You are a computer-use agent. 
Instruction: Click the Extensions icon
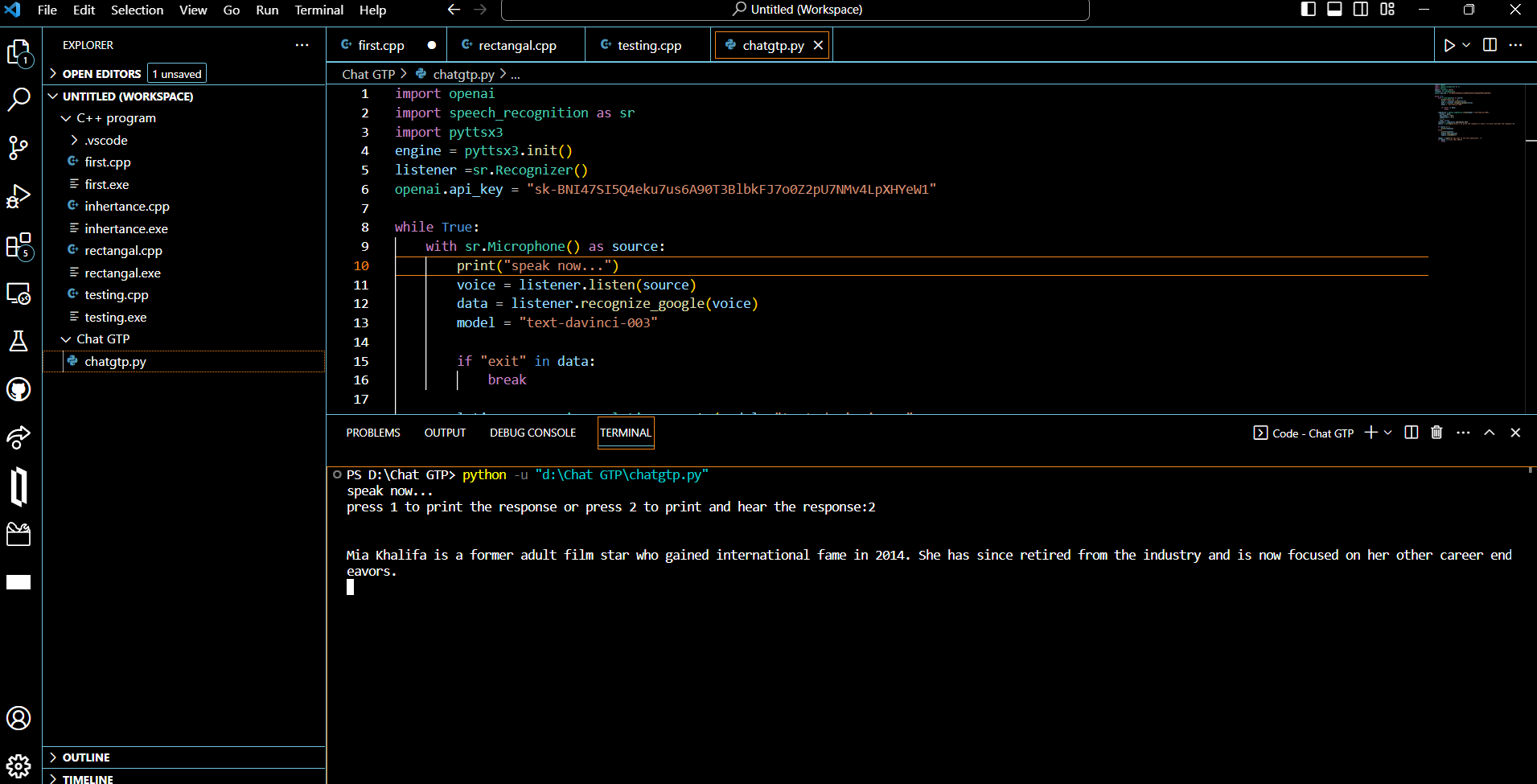(18, 245)
